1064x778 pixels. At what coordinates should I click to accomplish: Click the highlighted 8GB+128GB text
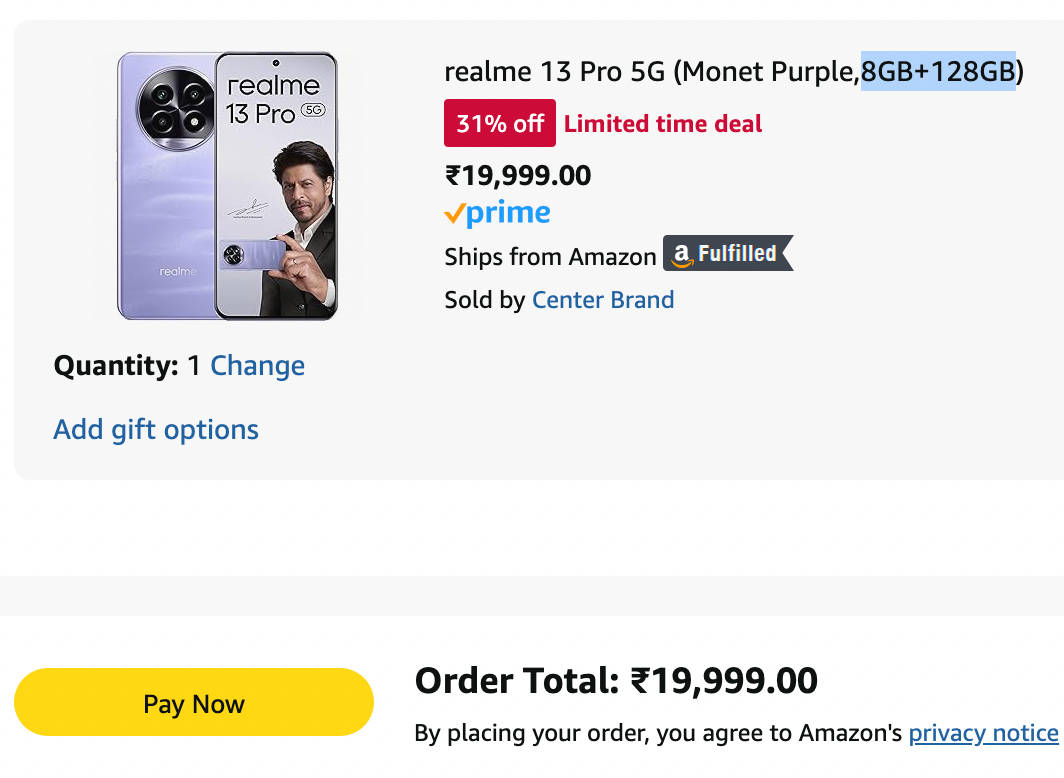point(937,72)
